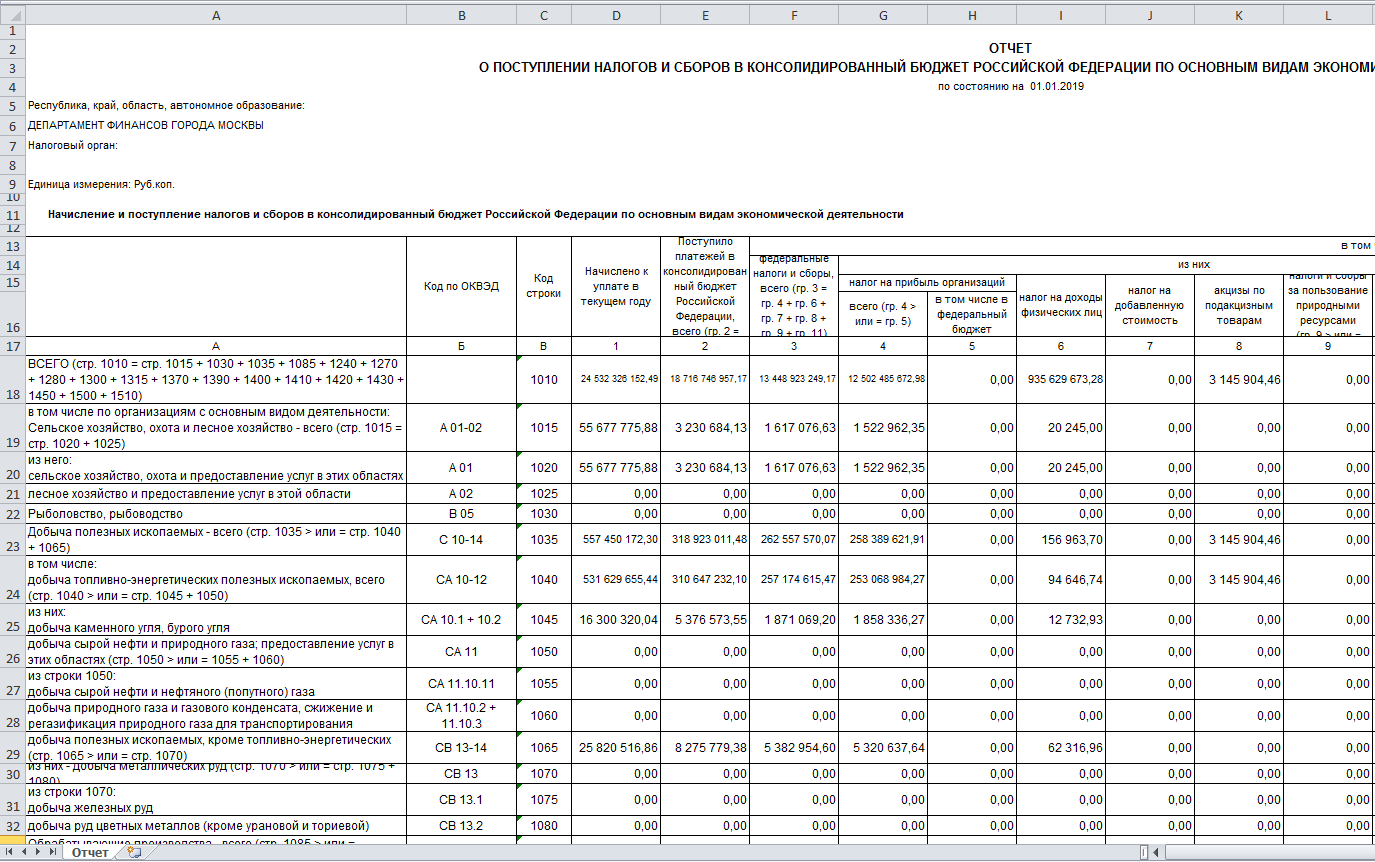Image resolution: width=1375 pixels, height=862 pixels.
Task: Click the OKVED code 'СВ 13.2'
Action: [x=461, y=826]
